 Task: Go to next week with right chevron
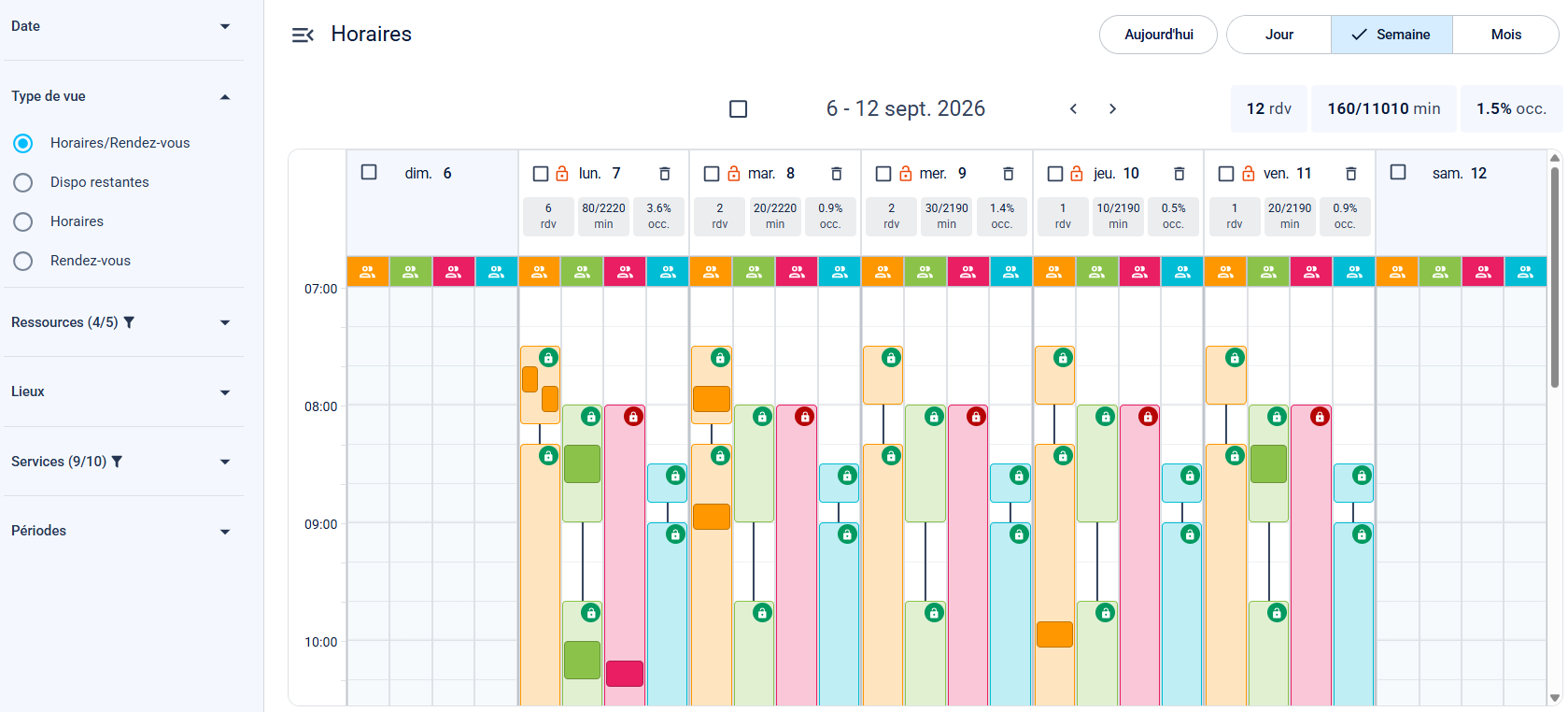[1112, 108]
